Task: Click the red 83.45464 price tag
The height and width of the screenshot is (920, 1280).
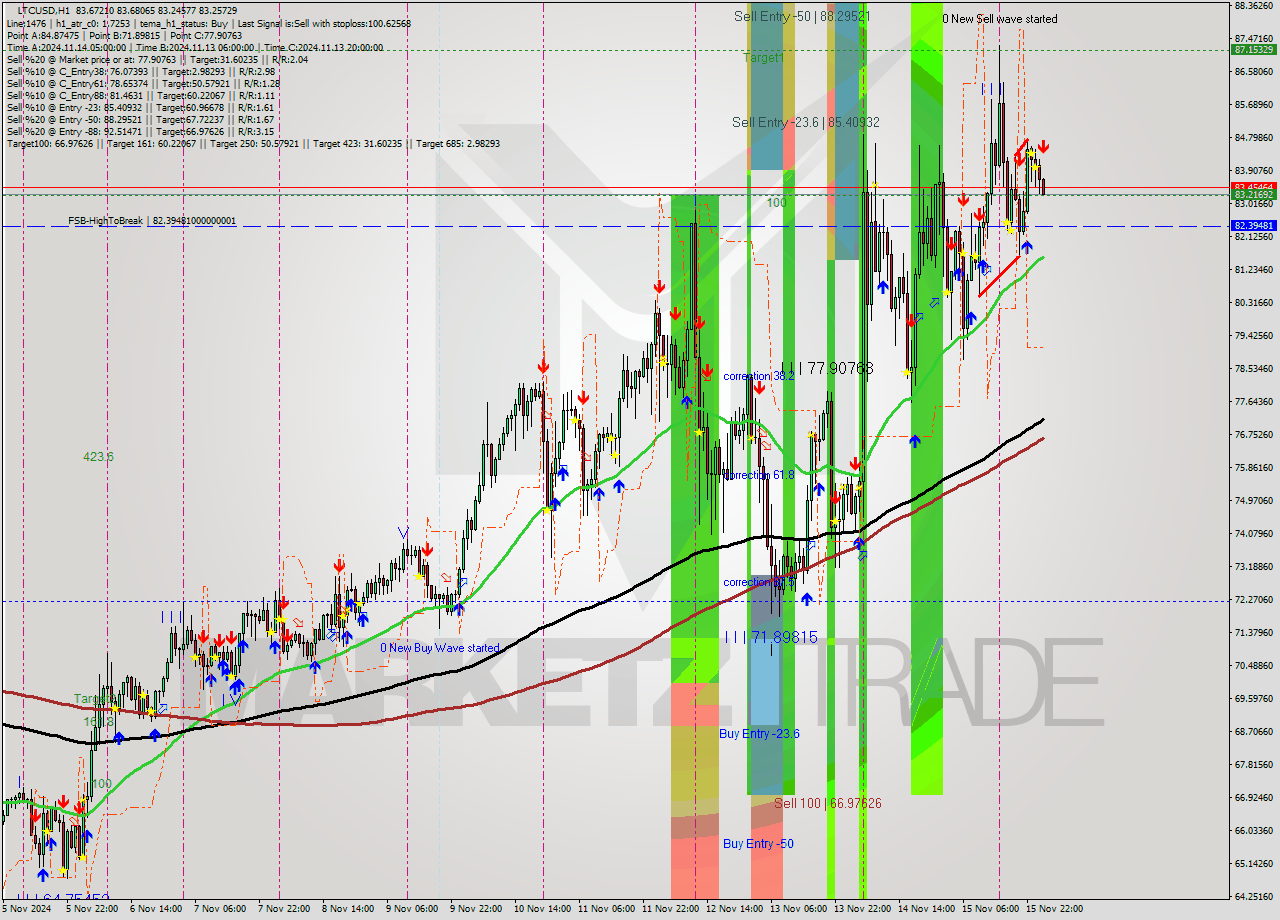Action: (x=1253, y=186)
